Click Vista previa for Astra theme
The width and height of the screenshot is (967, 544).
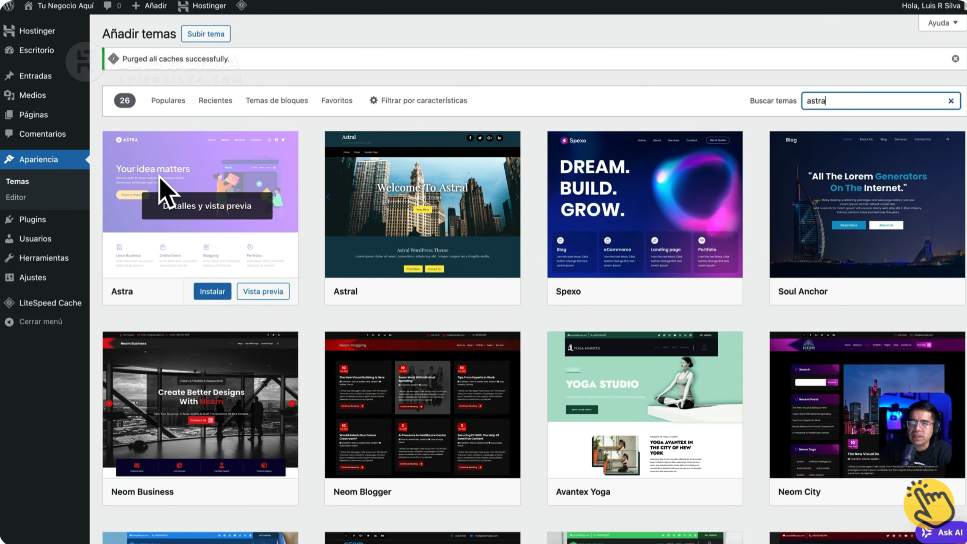tap(263, 291)
